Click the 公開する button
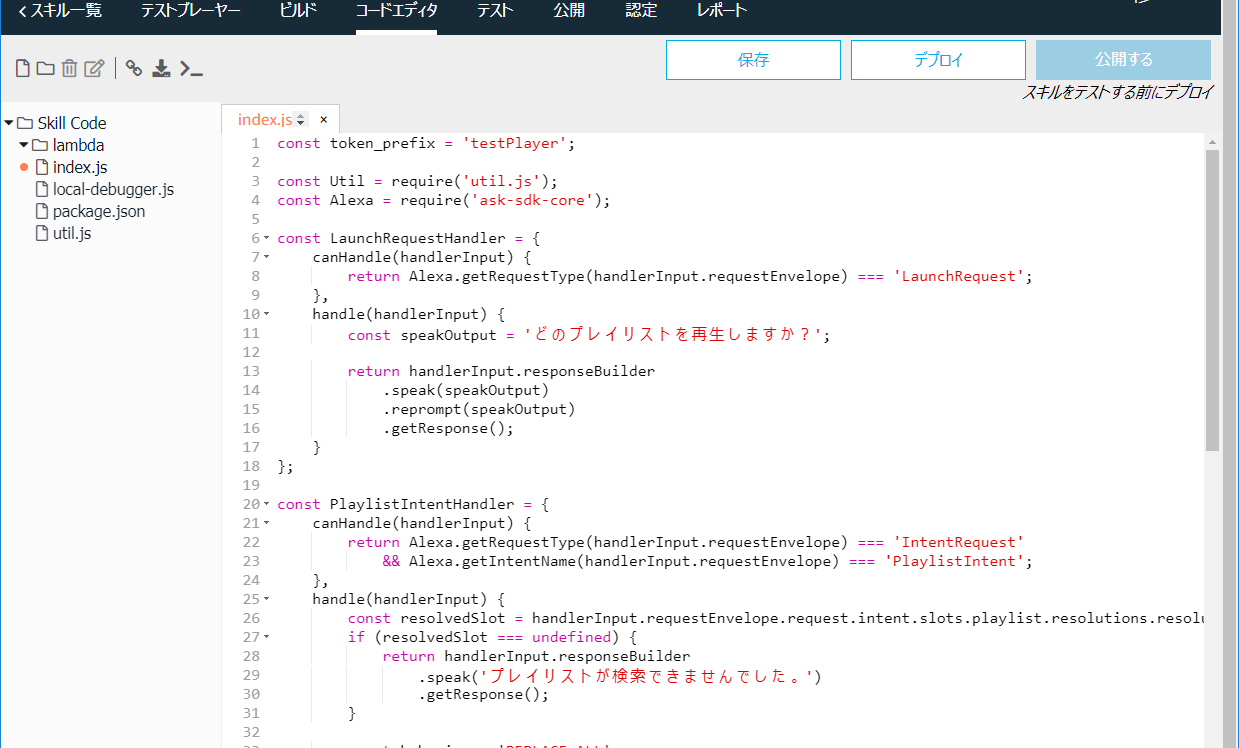The width and height of the screenshot is (1239, 748). [x=1123, y=60]
